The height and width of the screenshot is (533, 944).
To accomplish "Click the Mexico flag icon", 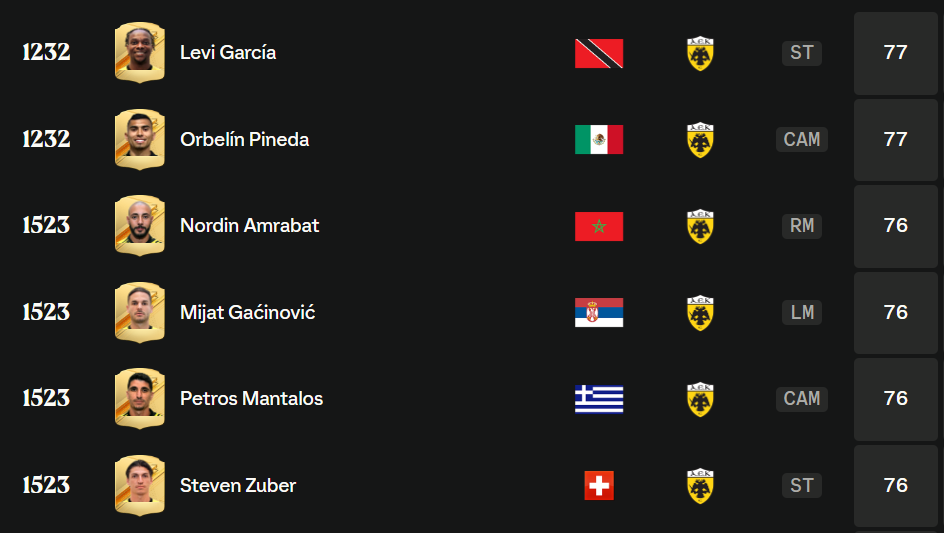I will point(599,139).
